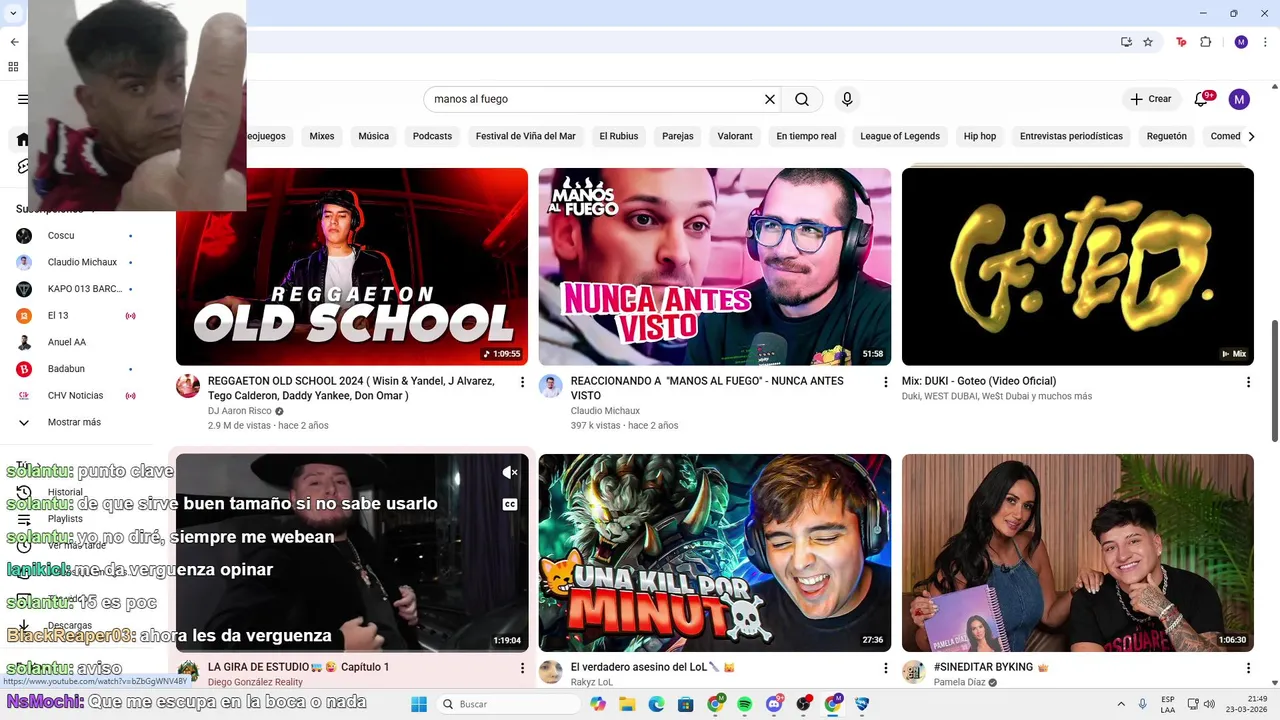The image size is (1280, 720).
Task: Select the League of Legends chip
Action: coord(900,136)
